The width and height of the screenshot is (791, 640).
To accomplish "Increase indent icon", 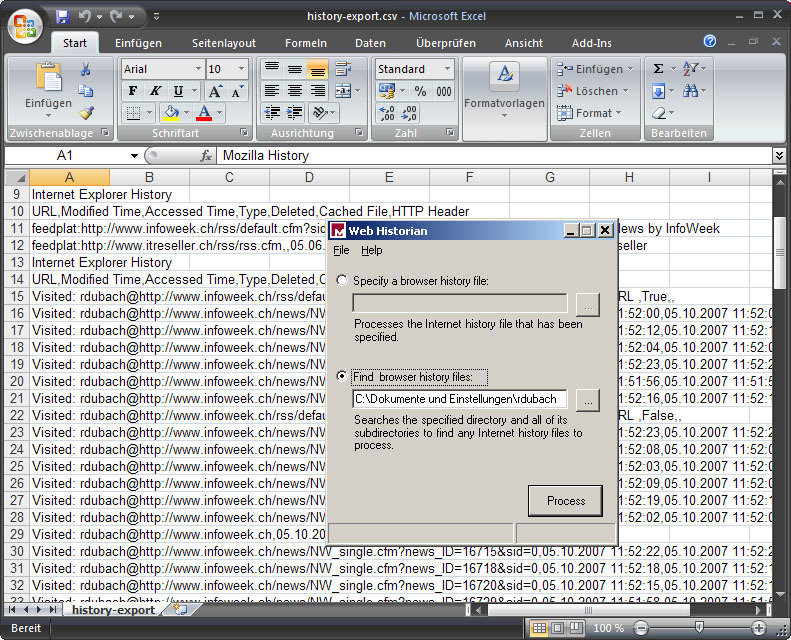I will pyautogui.click(x=295, y=112).
